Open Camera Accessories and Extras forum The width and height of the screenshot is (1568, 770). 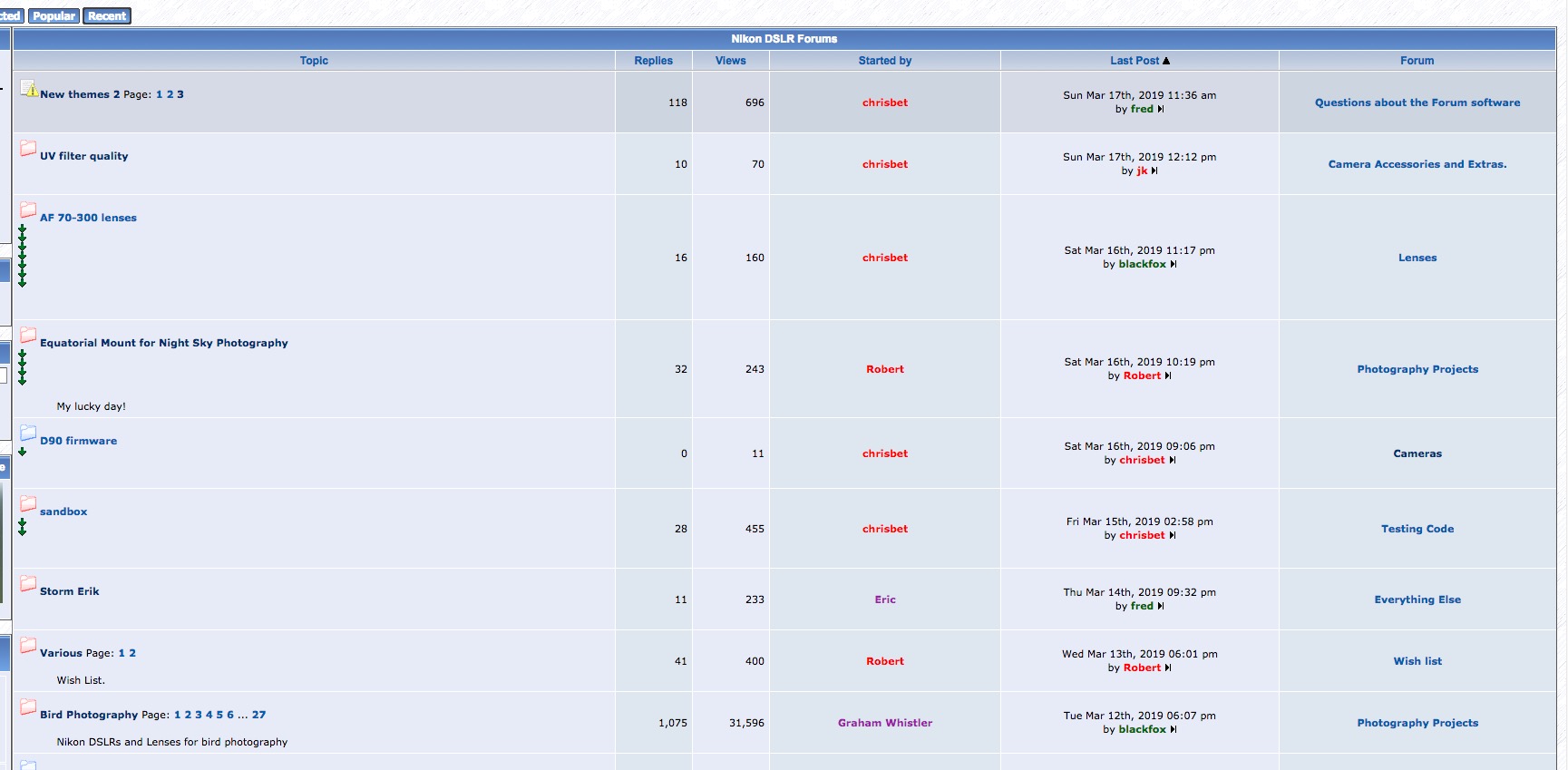[x=1417, y=164]
